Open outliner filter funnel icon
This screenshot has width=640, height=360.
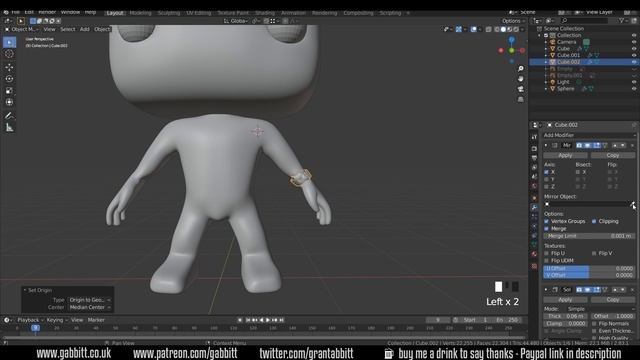[x=621, y=20]
